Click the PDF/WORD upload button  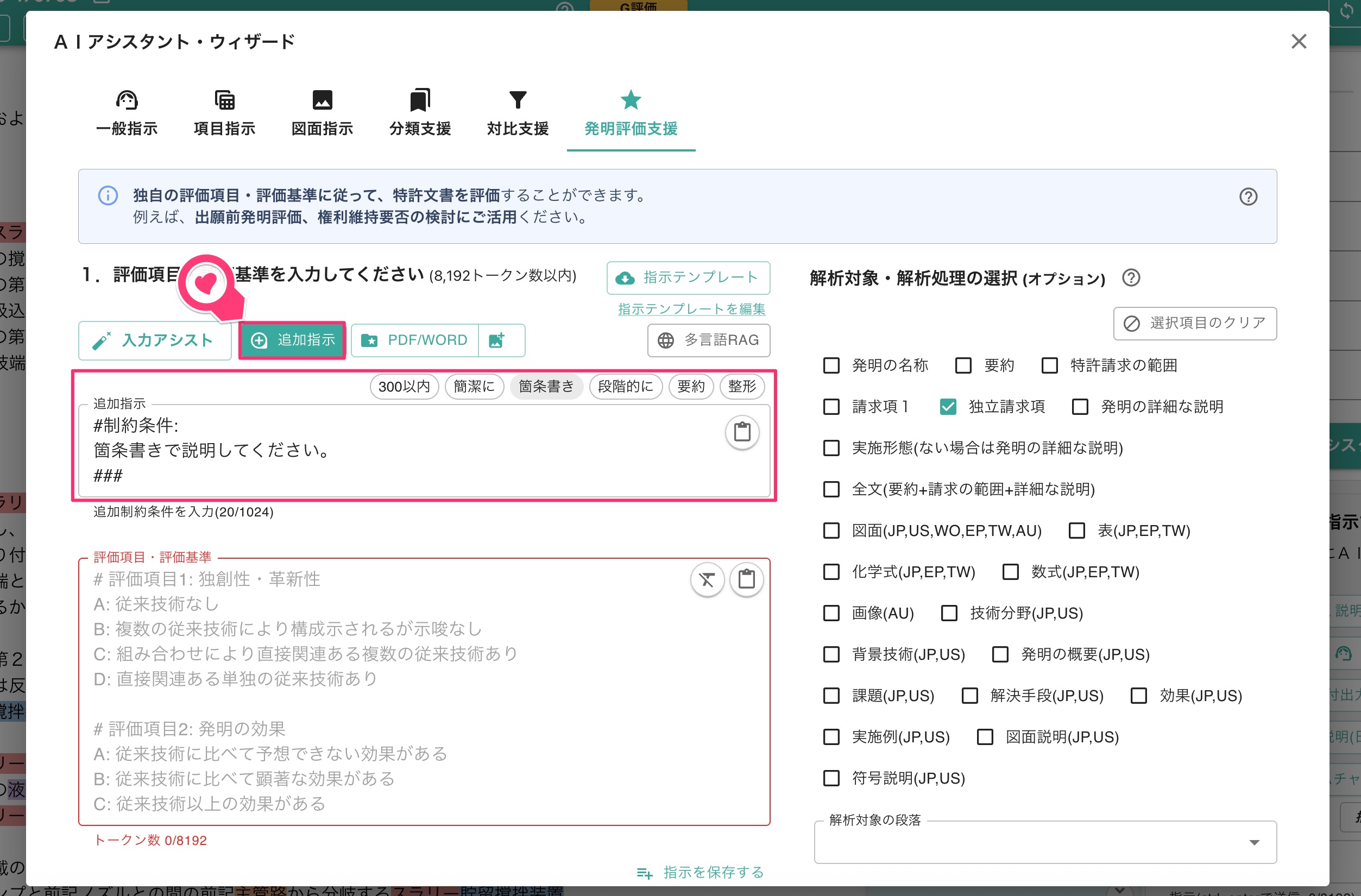click(x=414, y=340)
